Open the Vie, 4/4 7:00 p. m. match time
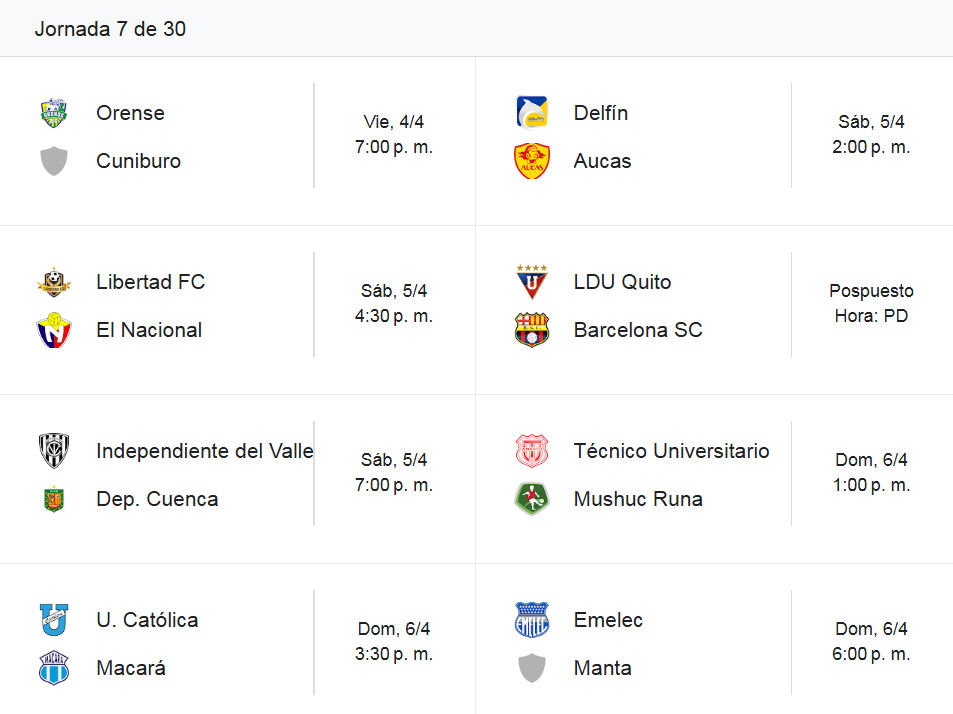 point(394,134)
